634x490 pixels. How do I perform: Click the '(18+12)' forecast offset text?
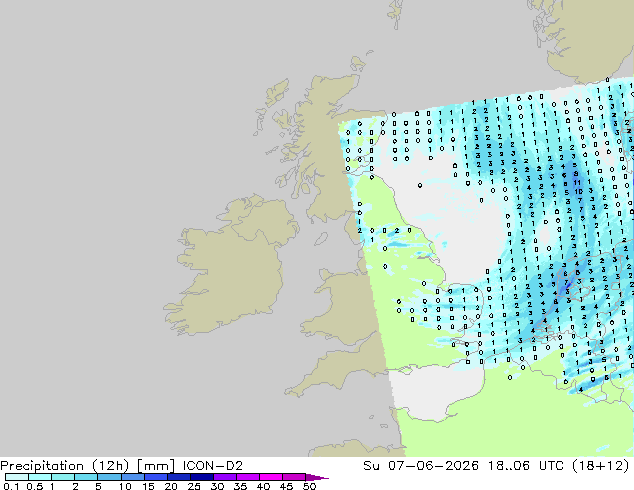[601, 466]
